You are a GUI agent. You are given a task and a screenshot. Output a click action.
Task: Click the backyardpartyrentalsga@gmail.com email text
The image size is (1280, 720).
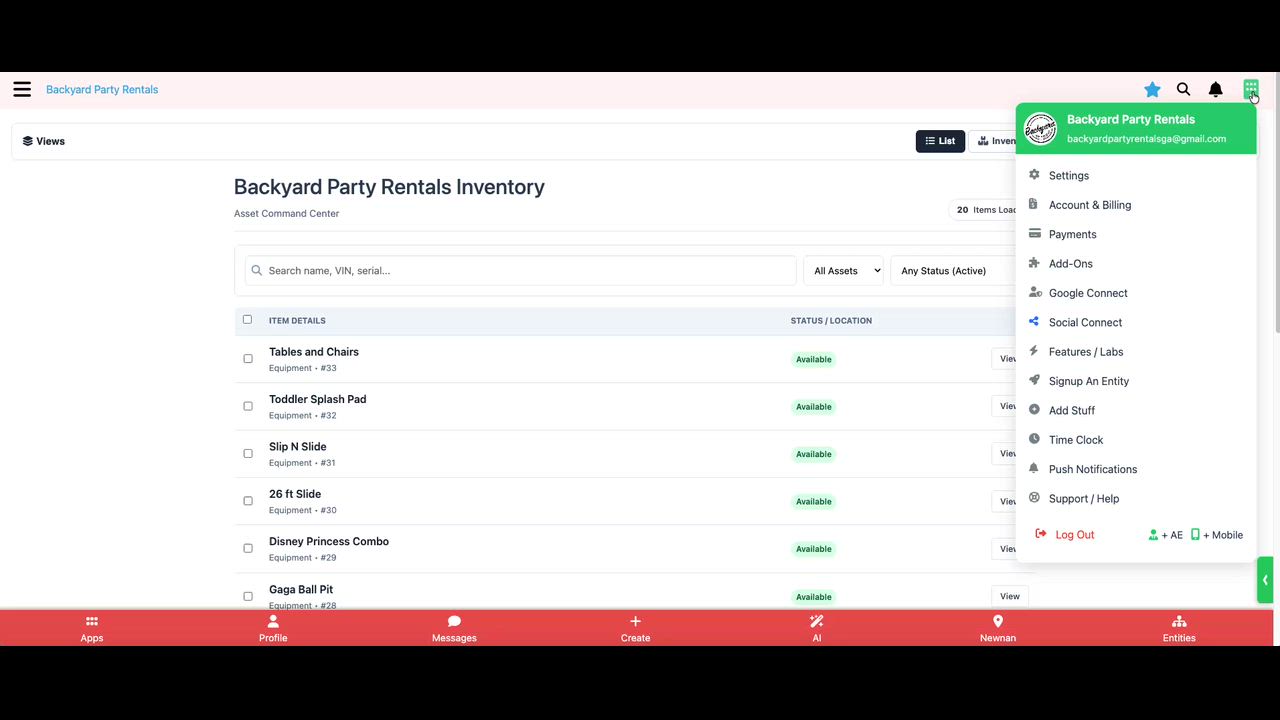pos(1146,139)
